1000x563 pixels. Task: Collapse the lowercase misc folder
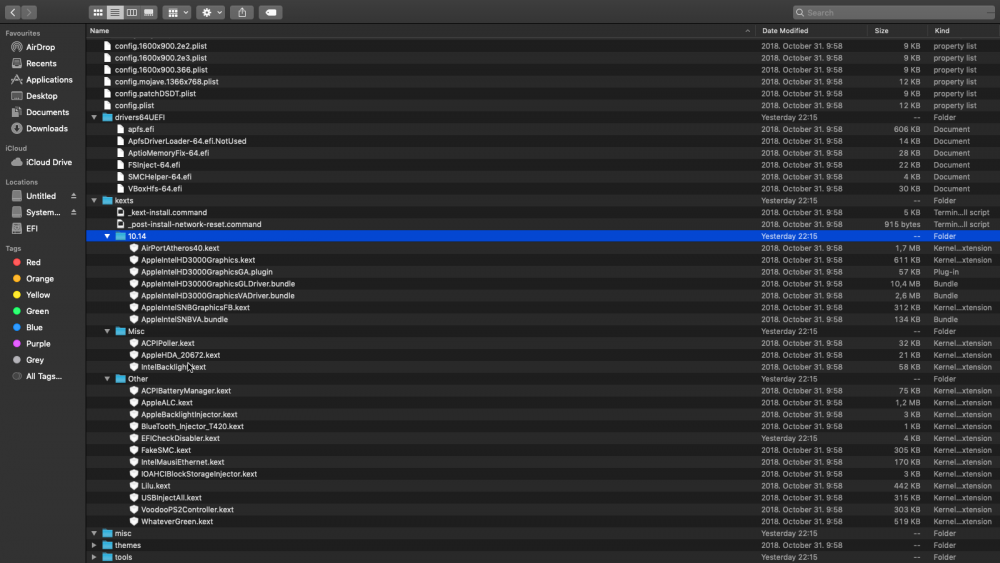[x=94, y=533]
